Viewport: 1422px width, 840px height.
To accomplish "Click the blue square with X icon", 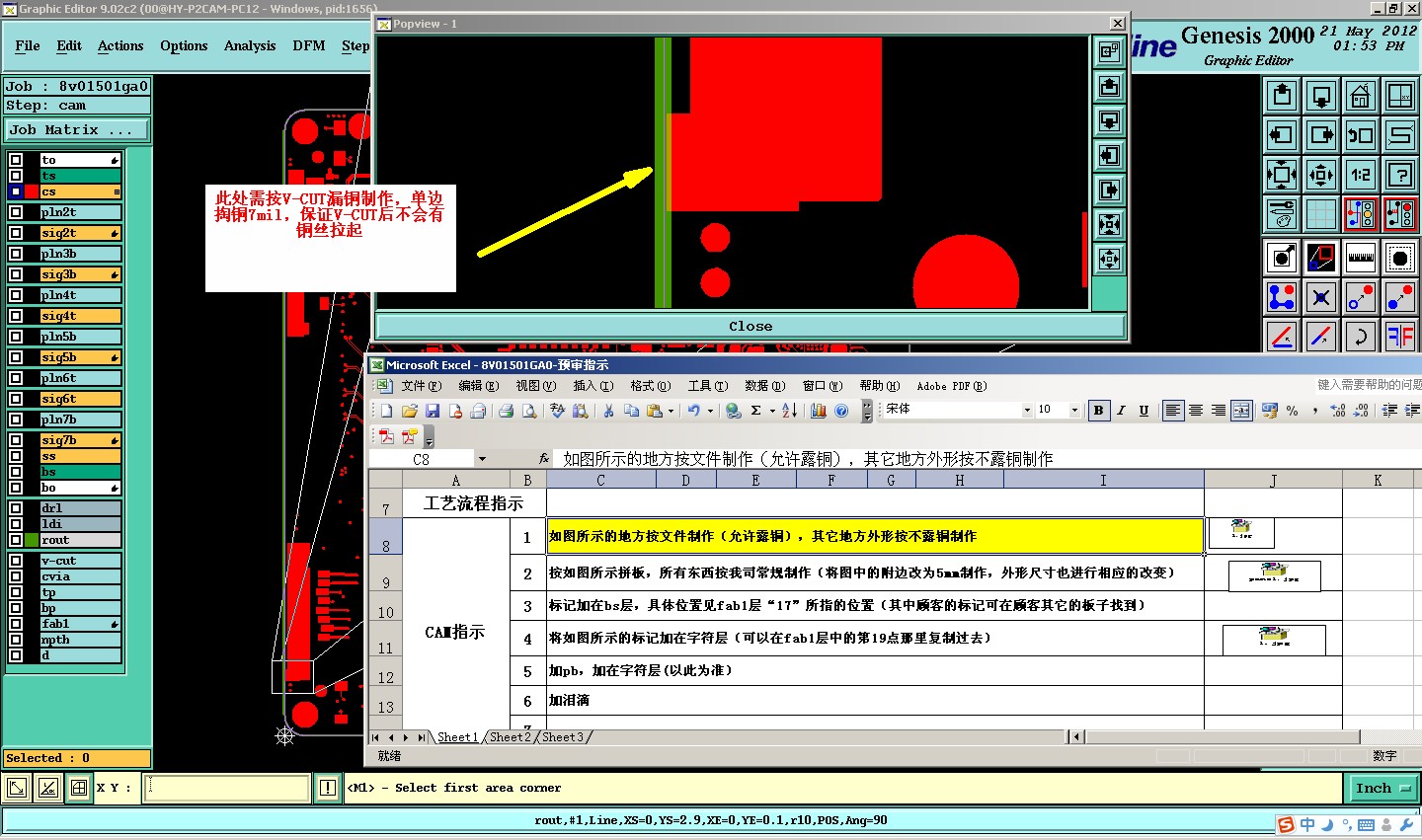I will [x=1321, y=297].
